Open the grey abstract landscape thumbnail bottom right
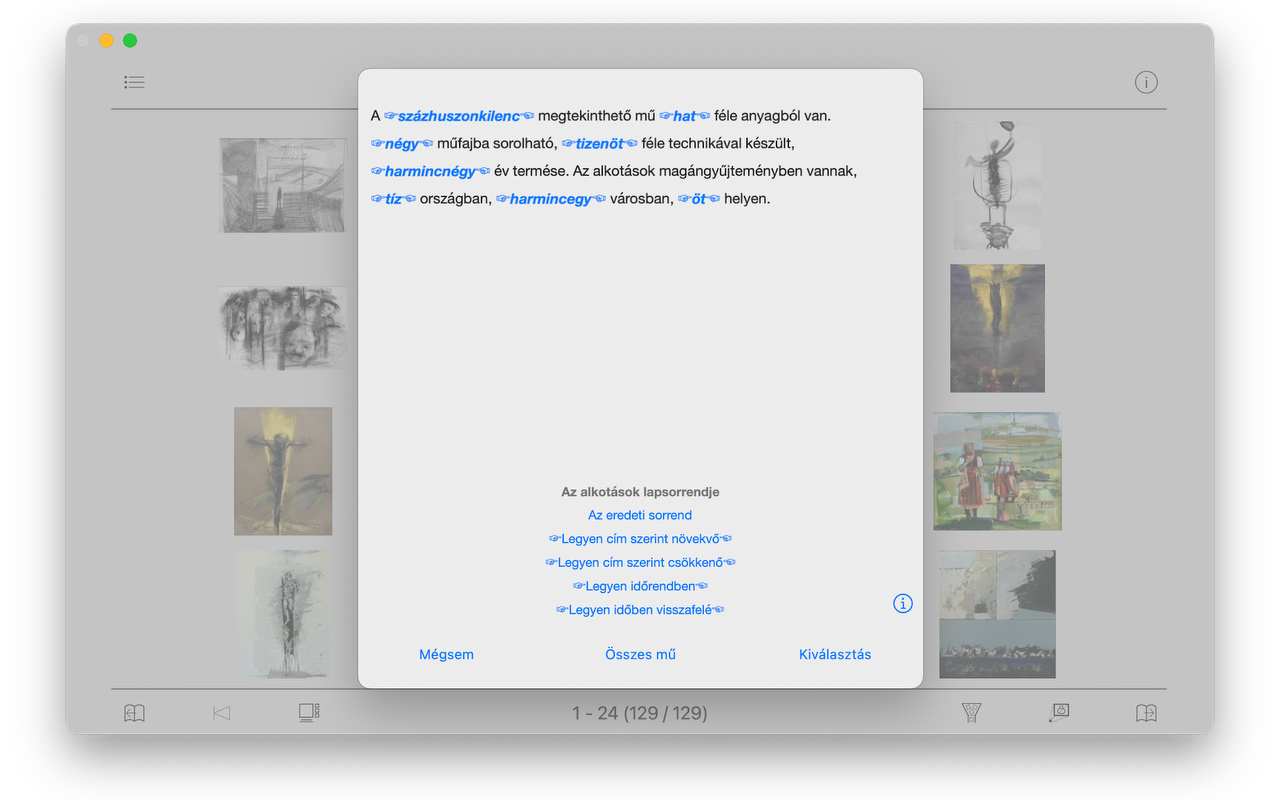The image size is (1280, 800). (997, 614)
